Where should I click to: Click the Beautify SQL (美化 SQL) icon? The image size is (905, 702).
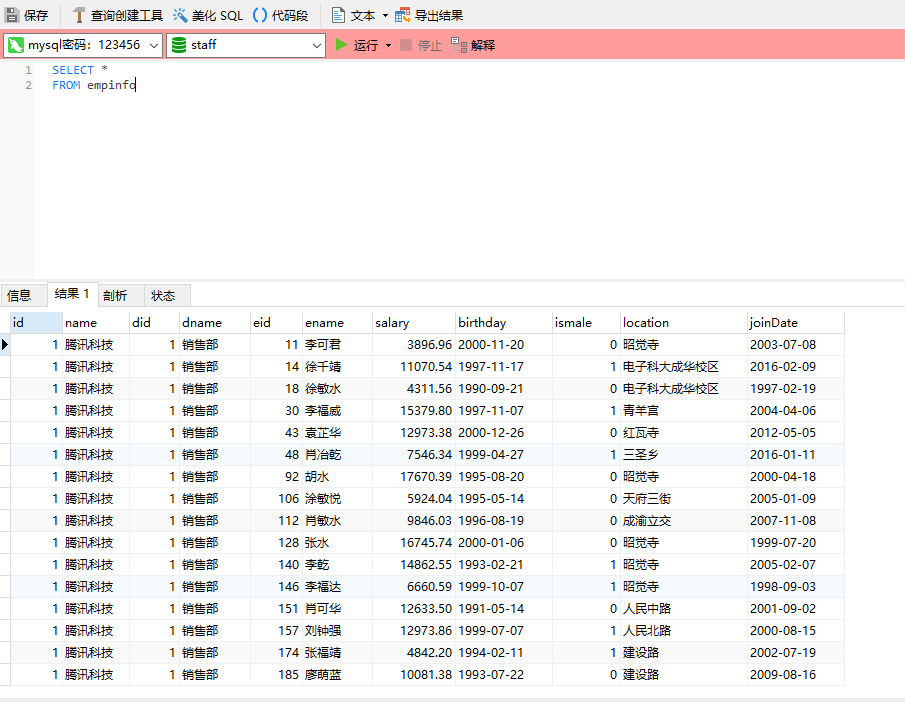click(180, 15)
